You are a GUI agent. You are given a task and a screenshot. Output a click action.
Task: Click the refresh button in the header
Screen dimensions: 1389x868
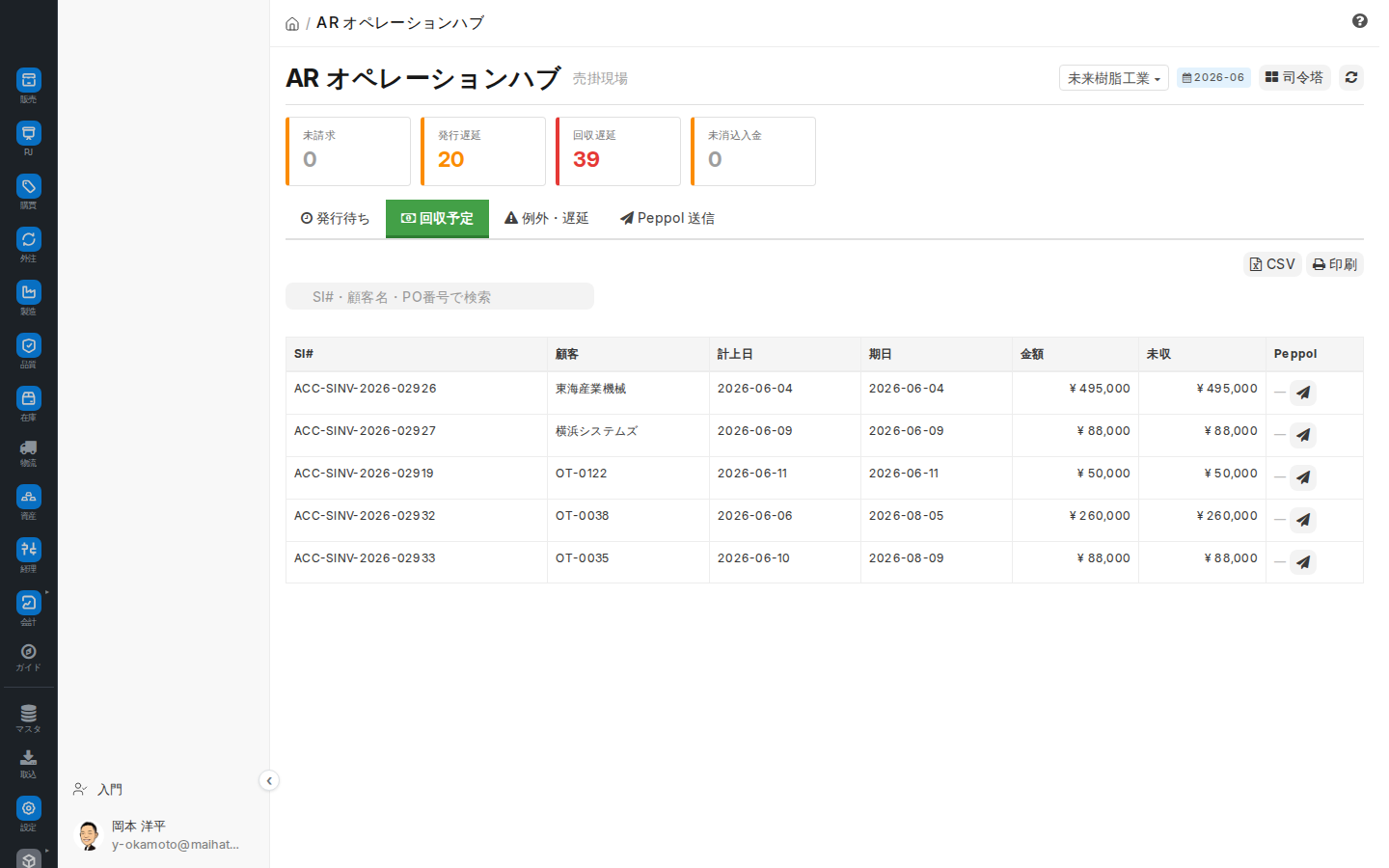[1351, 77]
